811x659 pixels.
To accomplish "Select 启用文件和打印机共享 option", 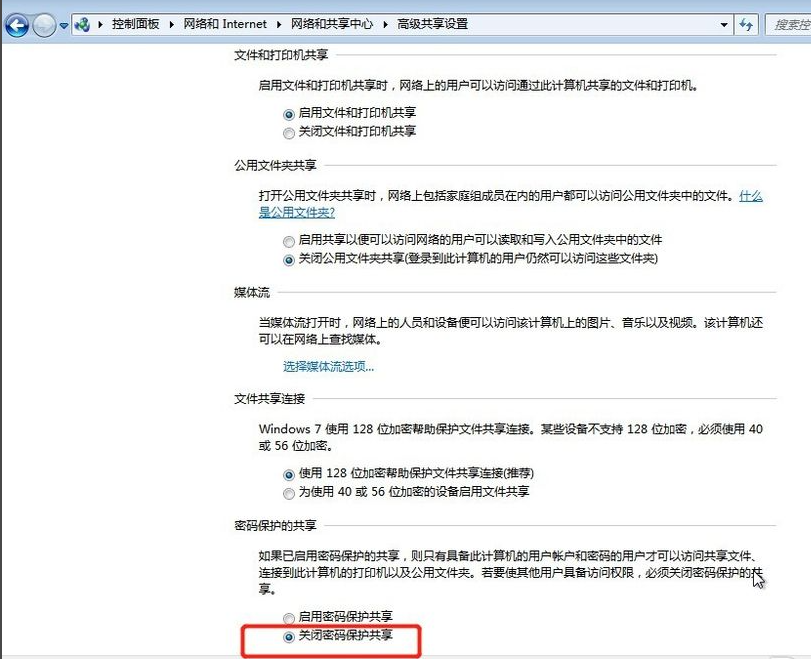I will (289, 115).
